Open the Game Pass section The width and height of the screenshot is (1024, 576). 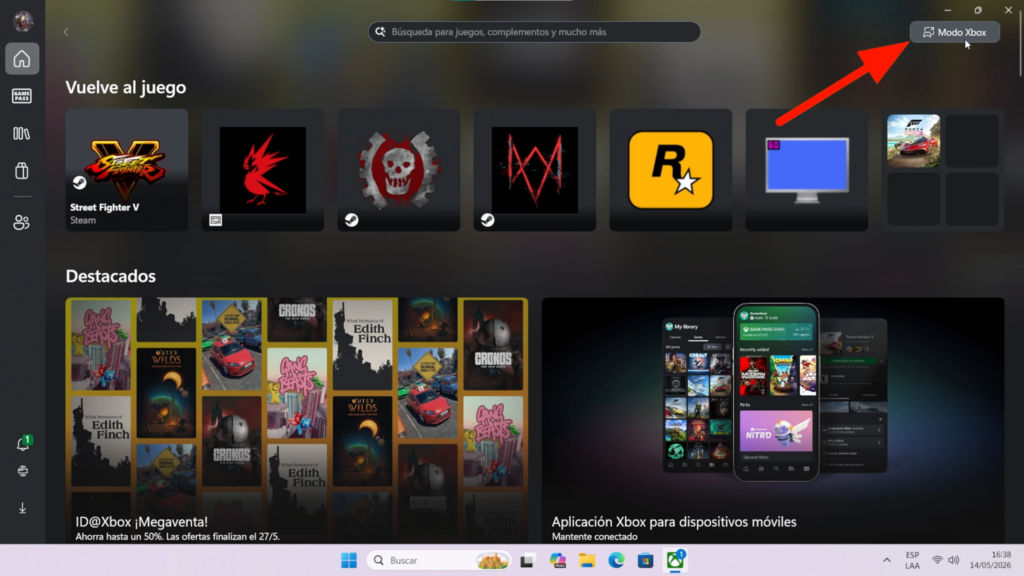(22, 96)
